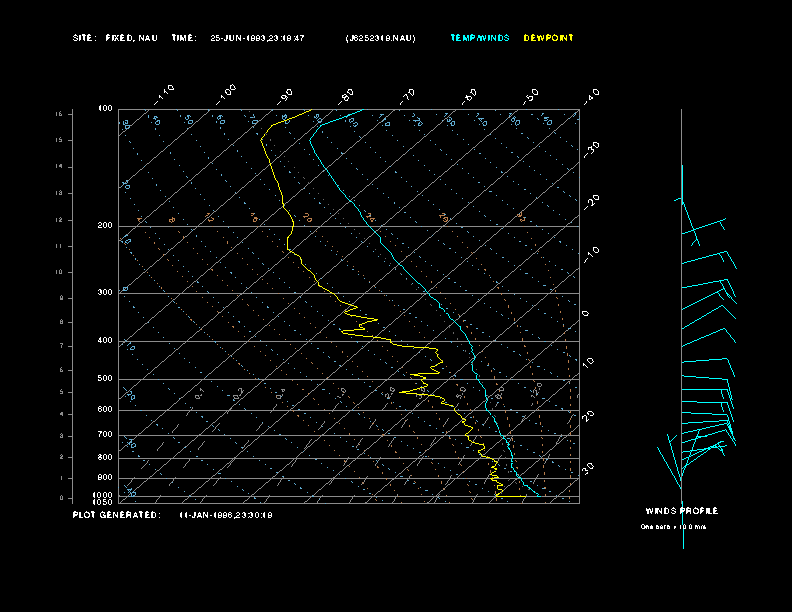Image resolution: width=792 pixels, height=612 pixels.
Task: Click the 400 pressure level label
Action: (x=105, y=340)
